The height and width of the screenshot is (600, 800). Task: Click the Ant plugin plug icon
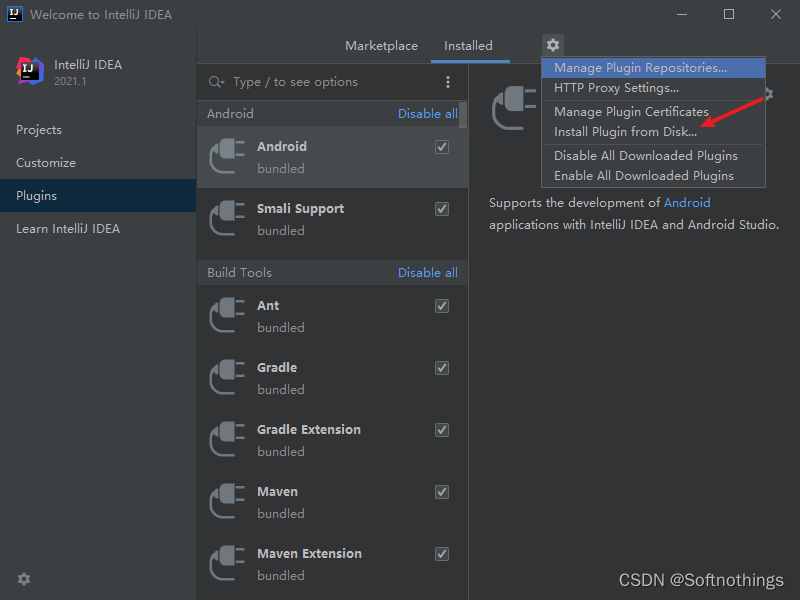pos(227,315)
